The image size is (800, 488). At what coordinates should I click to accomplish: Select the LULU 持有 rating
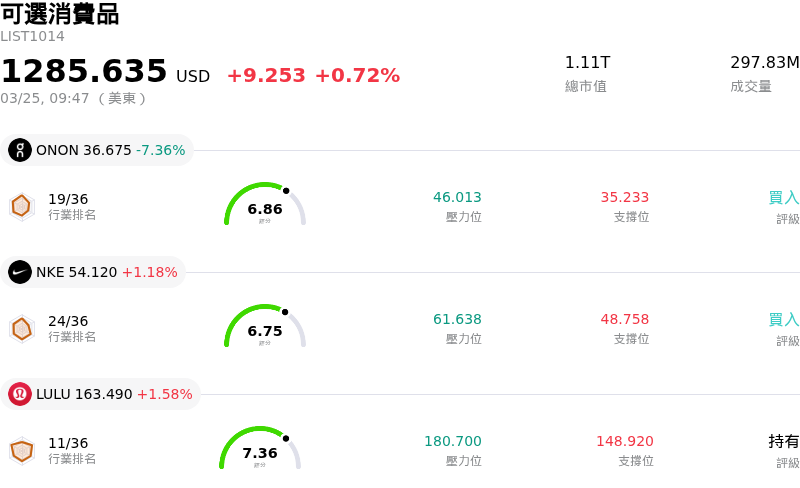(x=783, y=441)
